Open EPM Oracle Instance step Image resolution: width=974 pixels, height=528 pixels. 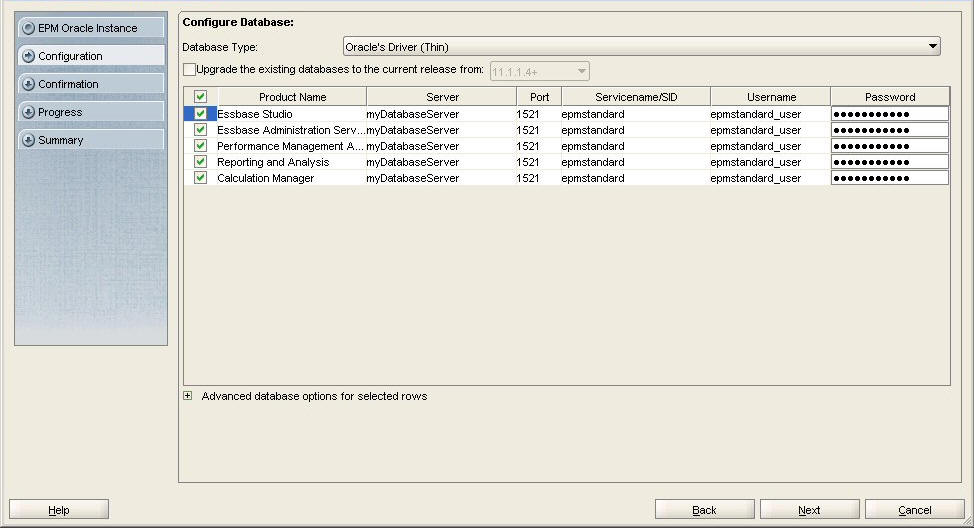[x=91, y=28]
